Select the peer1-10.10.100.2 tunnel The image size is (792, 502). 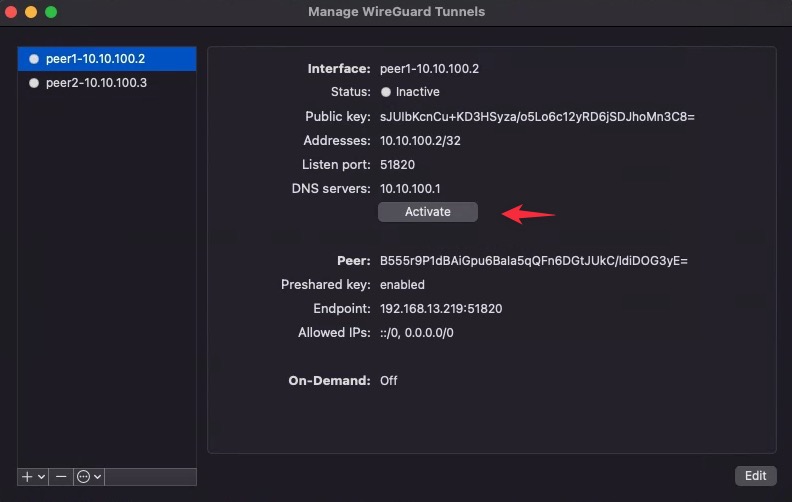point(107,59)
